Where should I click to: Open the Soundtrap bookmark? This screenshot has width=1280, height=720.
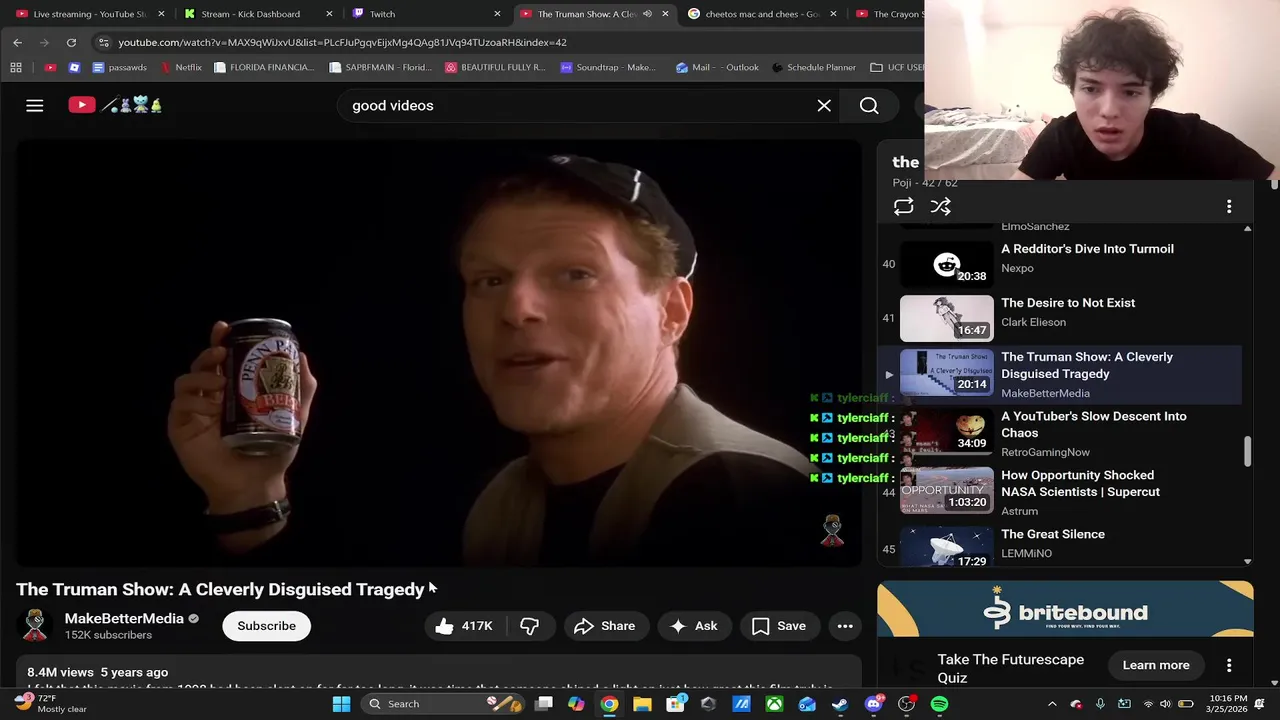609,67
